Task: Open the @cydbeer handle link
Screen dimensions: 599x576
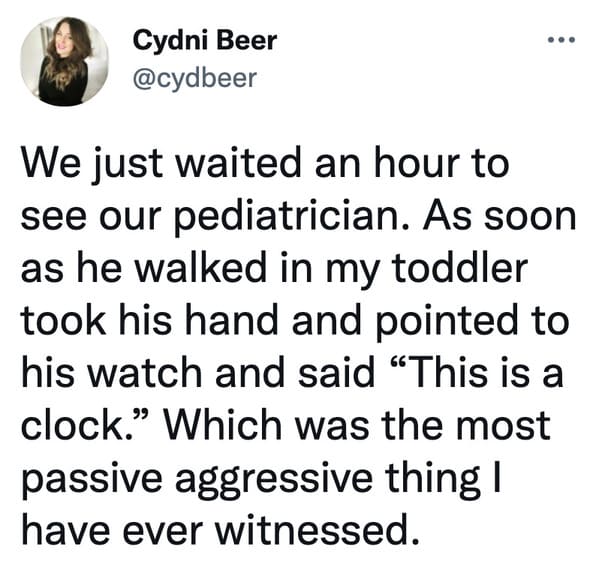Action: tap(194, 78)
